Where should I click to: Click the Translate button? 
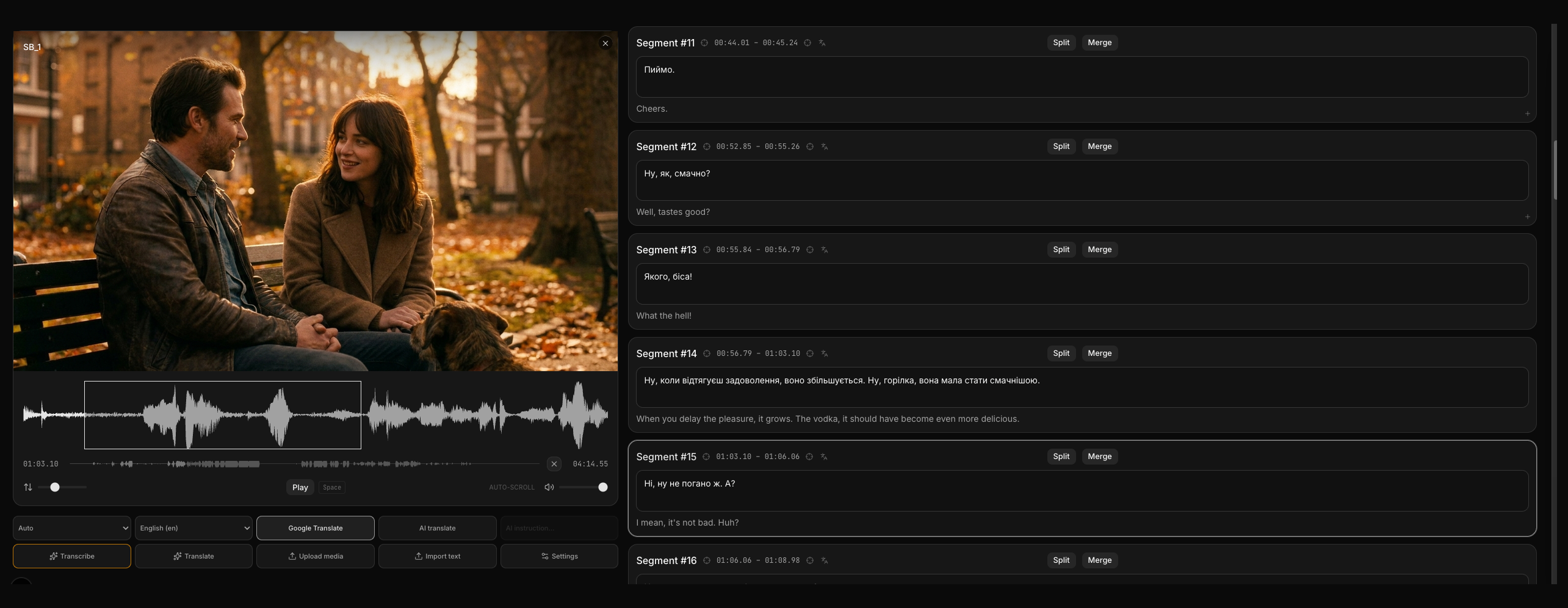[x=193, y=556]
